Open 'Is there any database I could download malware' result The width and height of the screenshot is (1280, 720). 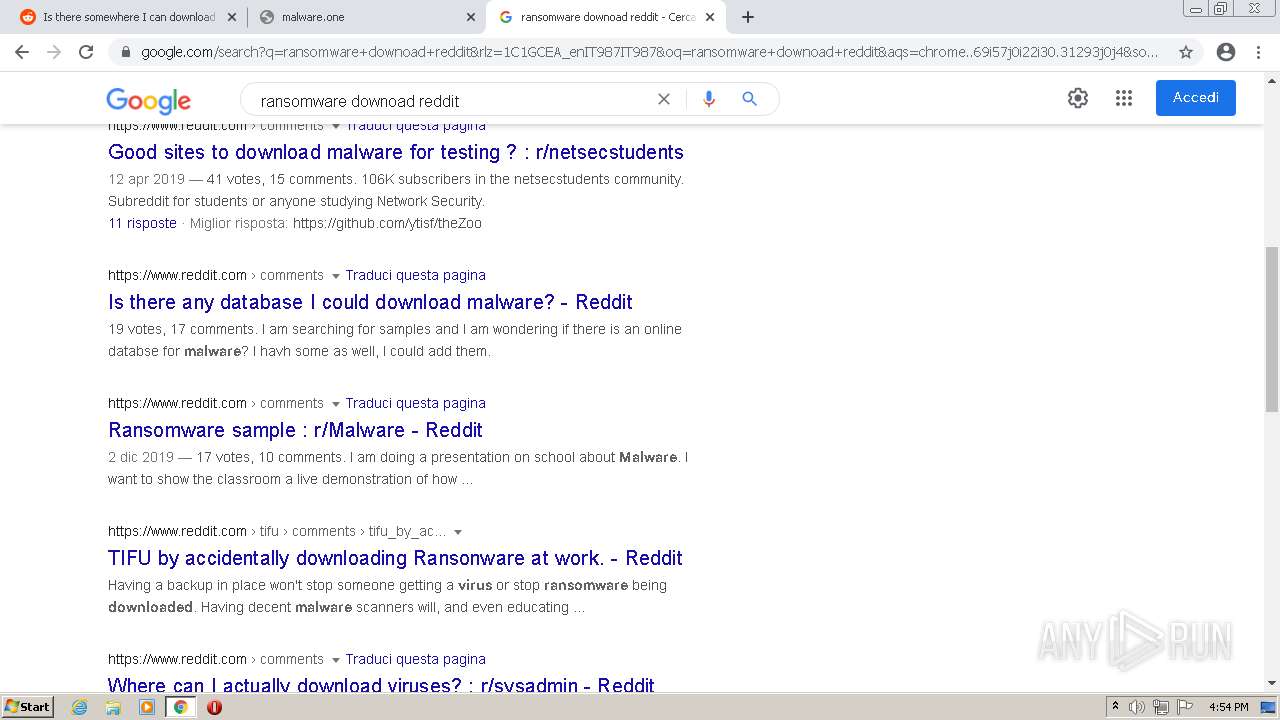(x=370, y=302)
